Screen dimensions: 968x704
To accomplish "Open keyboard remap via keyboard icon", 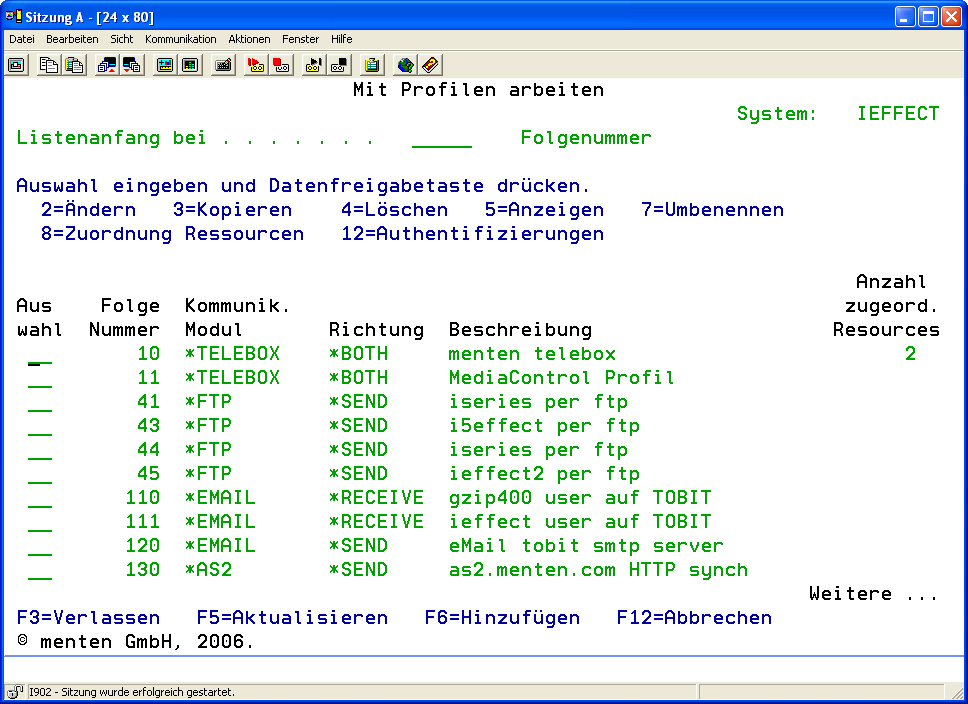I will point(224,65).
